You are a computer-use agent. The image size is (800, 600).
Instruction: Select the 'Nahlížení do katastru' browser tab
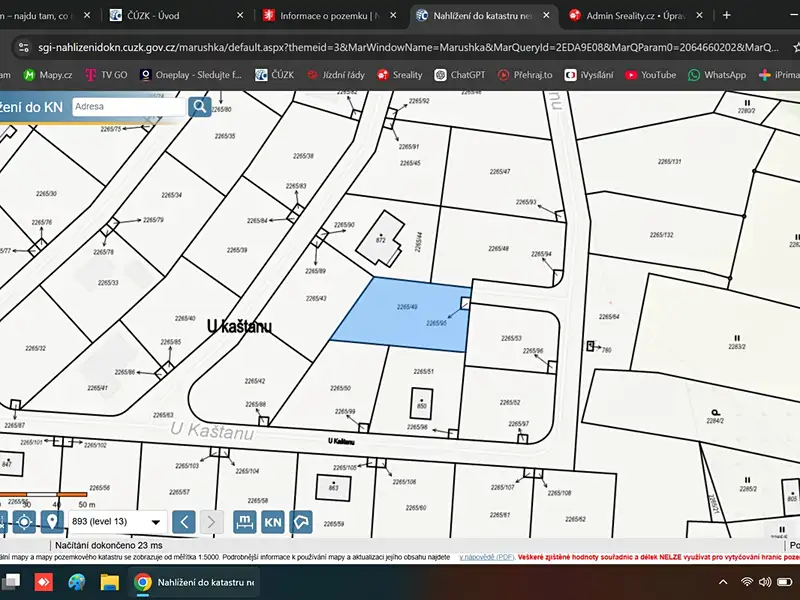coord(483,15)
